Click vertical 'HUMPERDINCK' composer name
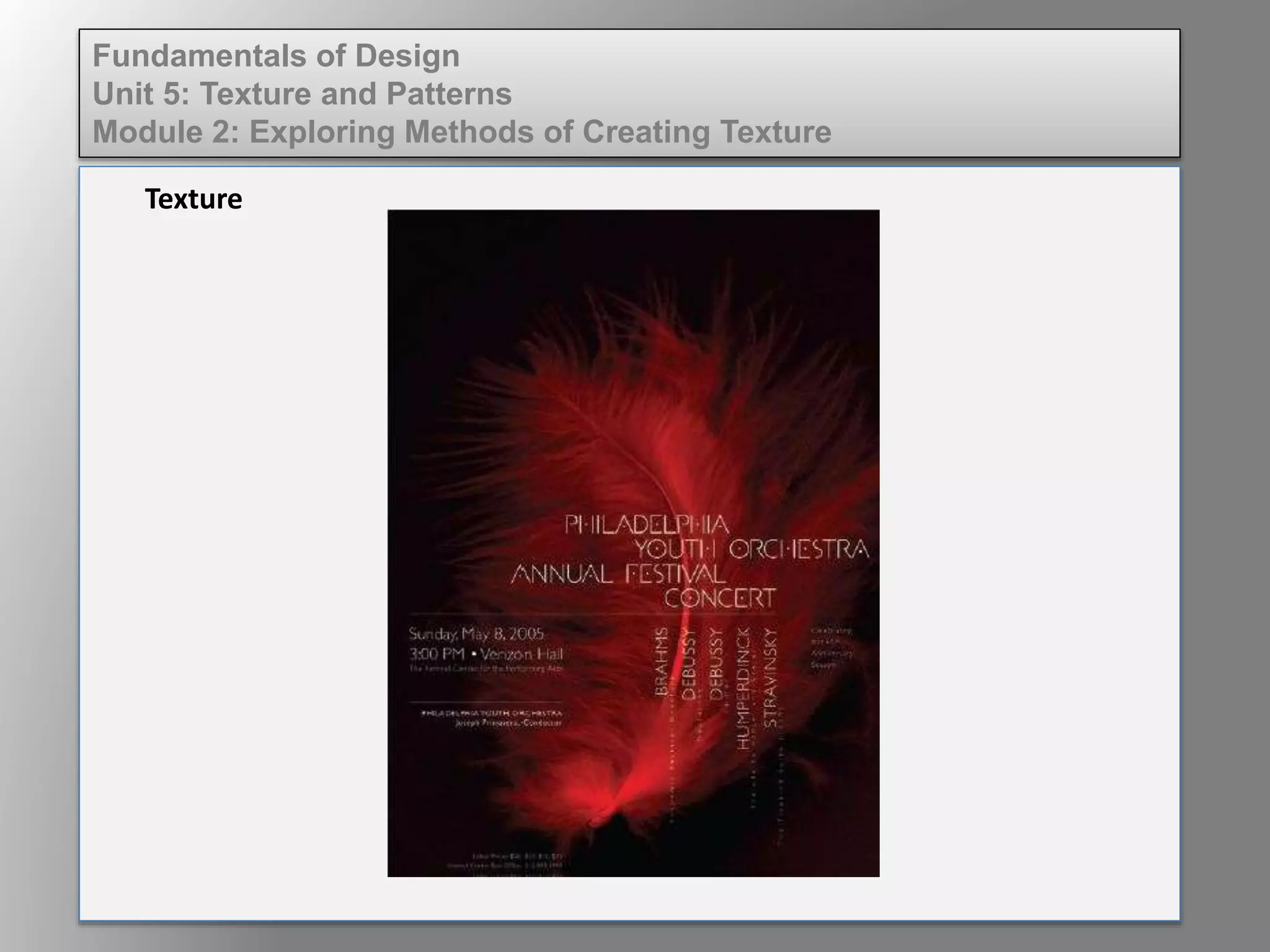1270x952 pixels. 744,689
